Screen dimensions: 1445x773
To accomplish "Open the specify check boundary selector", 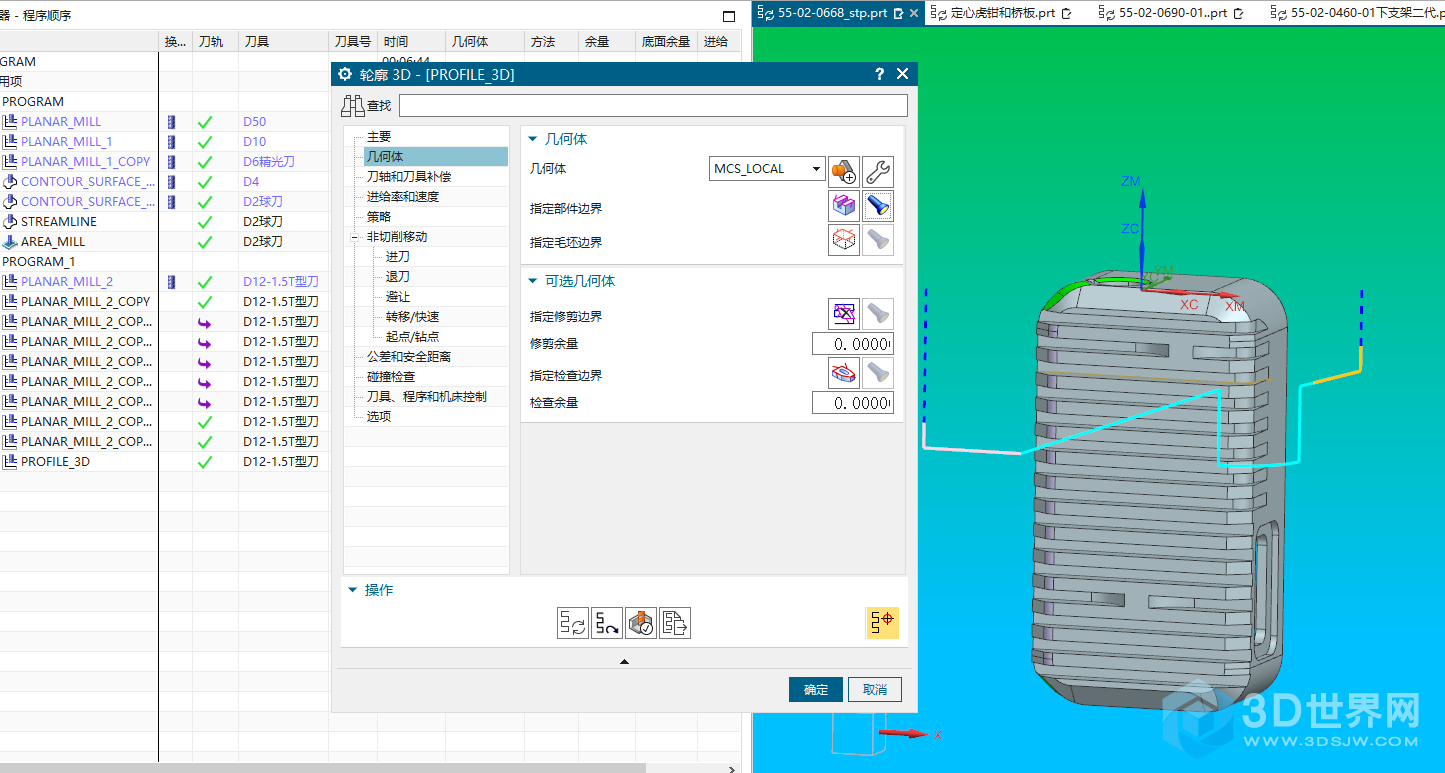I will coord(845,373).
